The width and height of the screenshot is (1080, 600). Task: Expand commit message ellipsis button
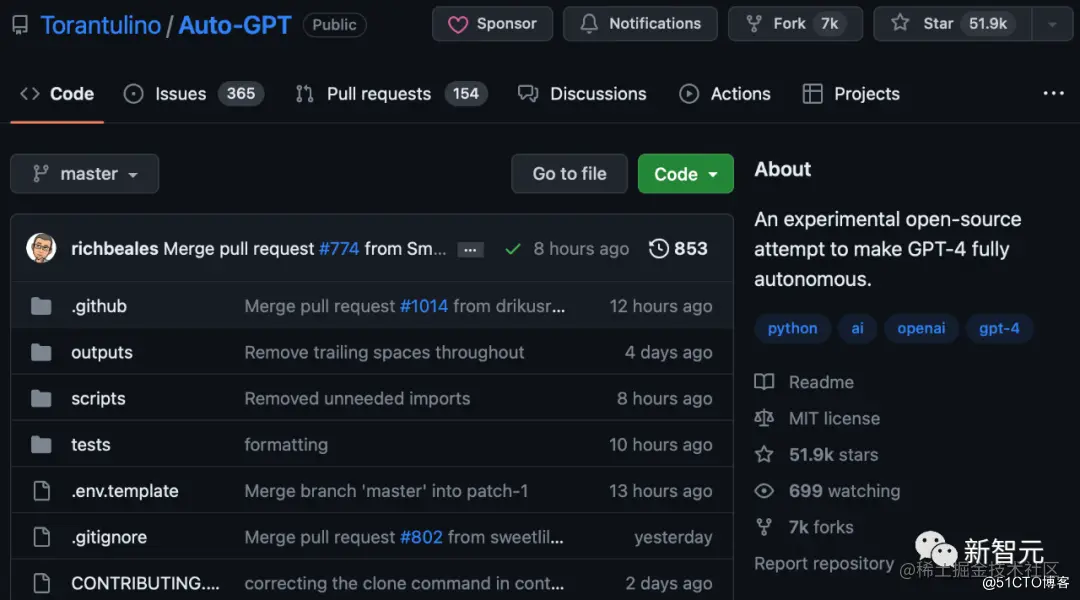(470, 249)
